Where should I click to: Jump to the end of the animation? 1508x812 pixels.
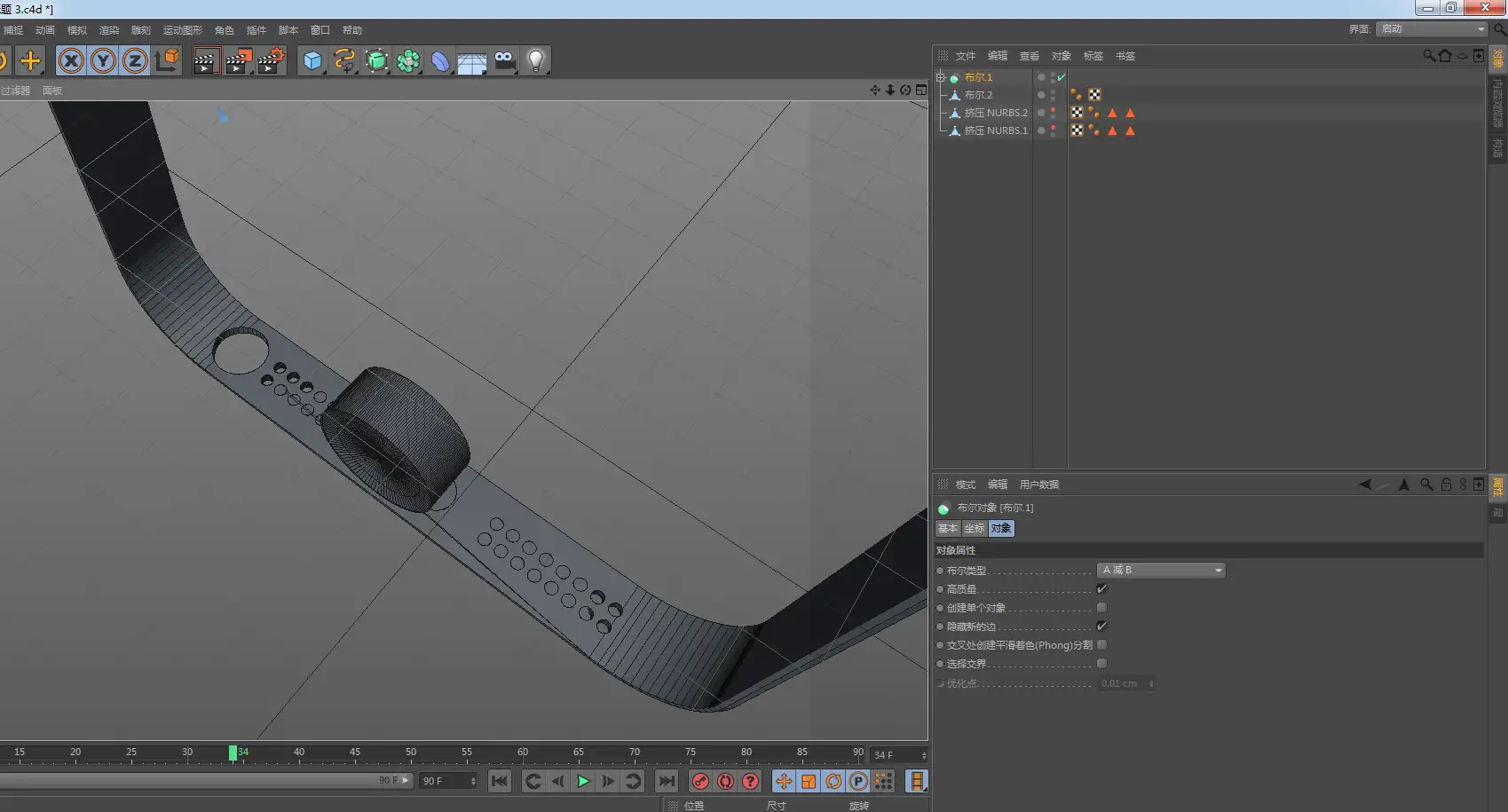(x=666, y=781)
